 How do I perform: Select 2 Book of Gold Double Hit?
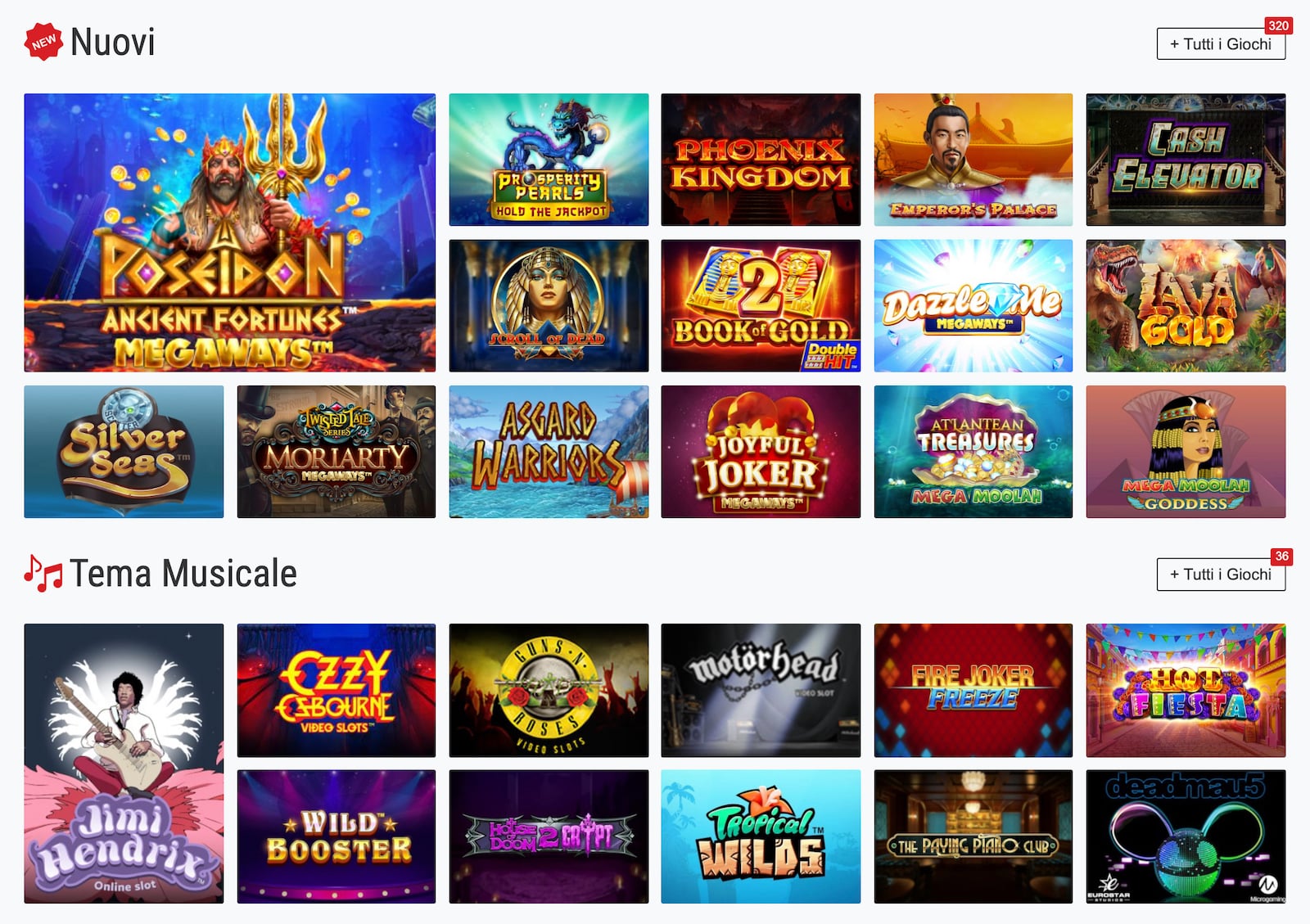(761, 305)
